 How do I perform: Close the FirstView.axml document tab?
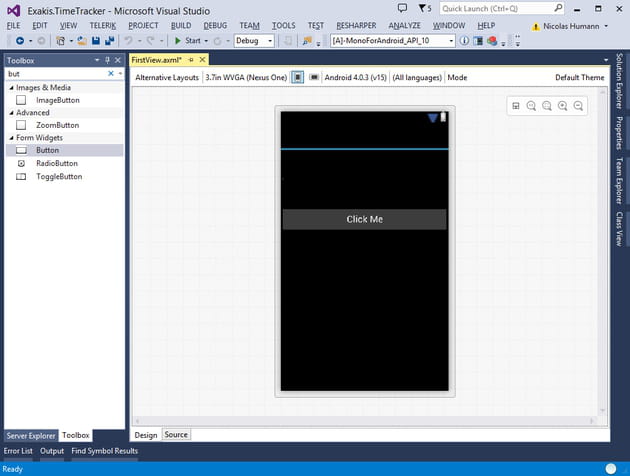coord(202,60)
